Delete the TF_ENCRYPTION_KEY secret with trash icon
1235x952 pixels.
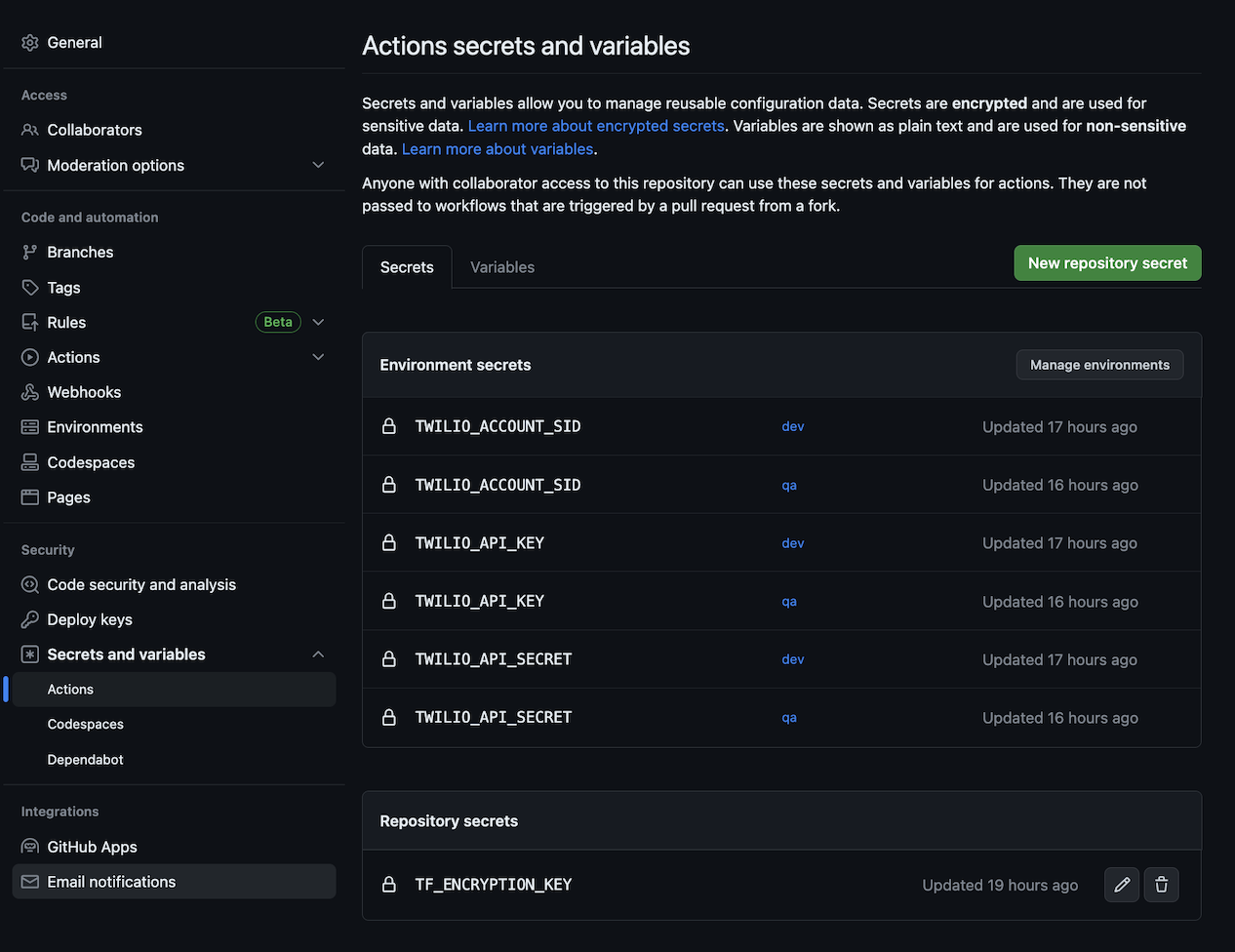pos(1161,885)
